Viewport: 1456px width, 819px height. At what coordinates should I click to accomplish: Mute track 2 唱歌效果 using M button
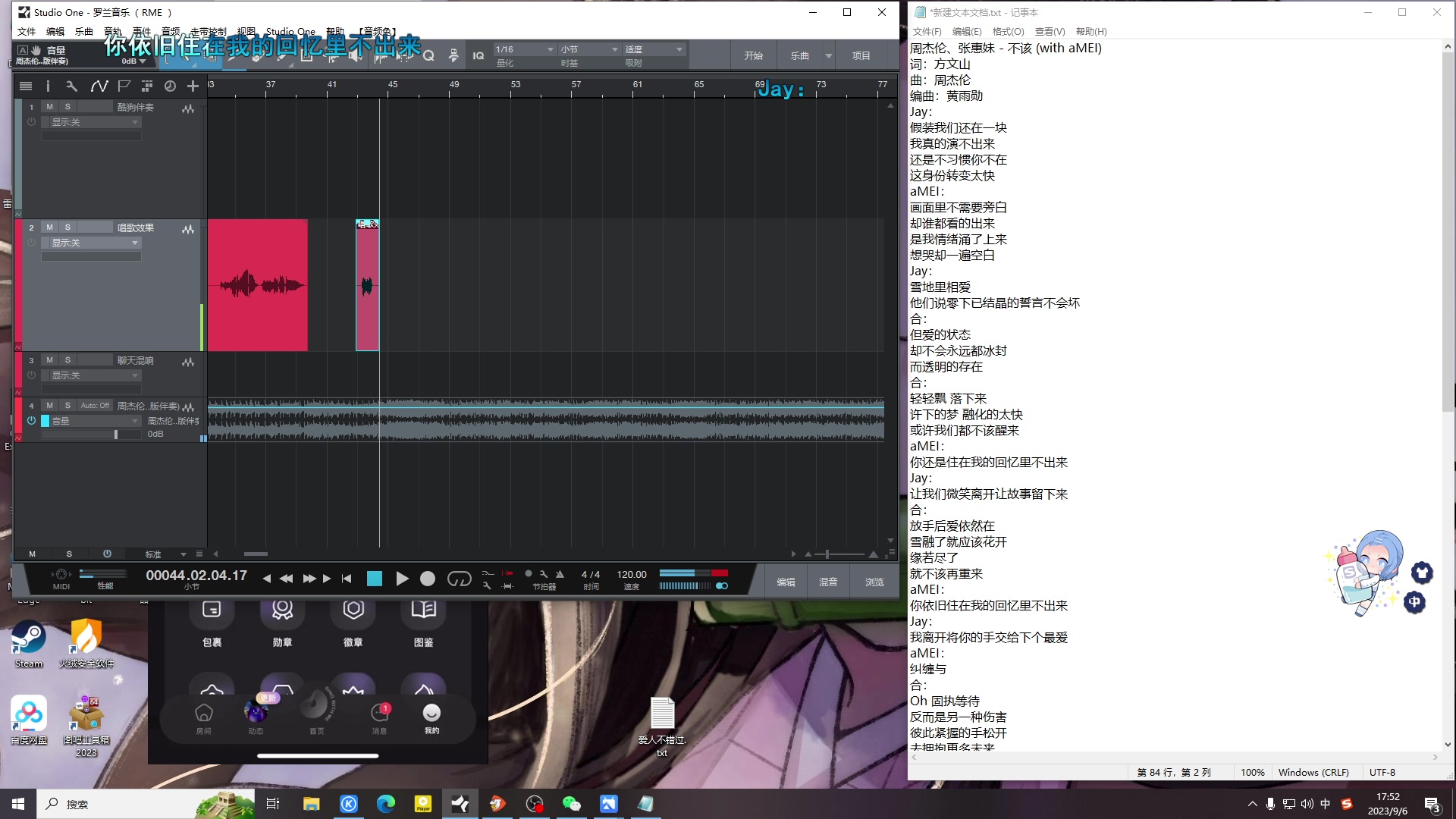[48, 226]
